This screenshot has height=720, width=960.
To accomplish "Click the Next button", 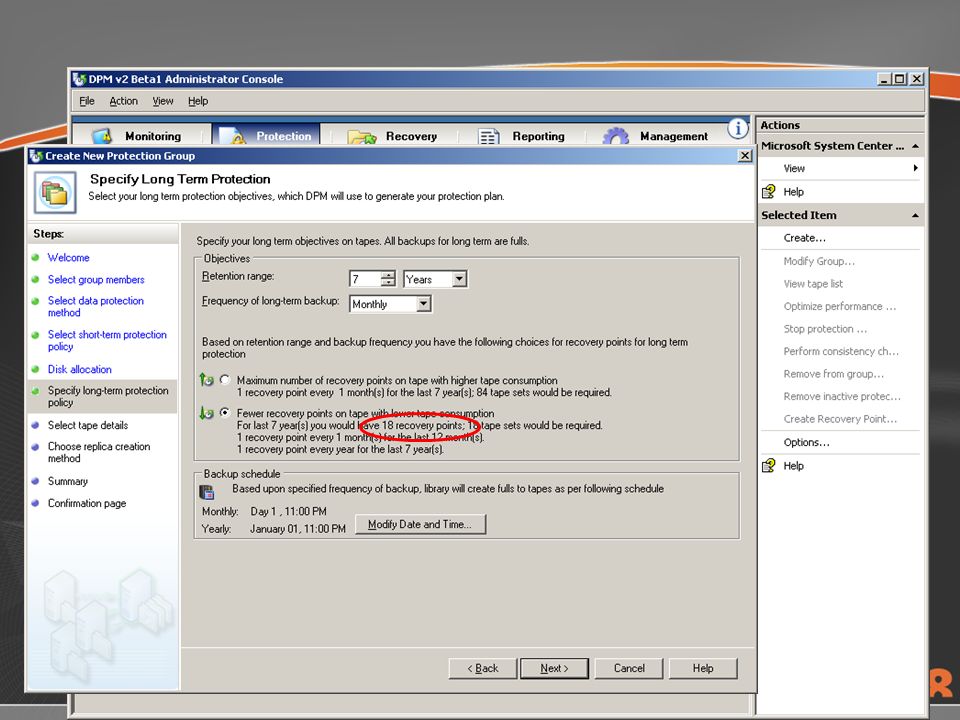I will [x=554, y=668].
